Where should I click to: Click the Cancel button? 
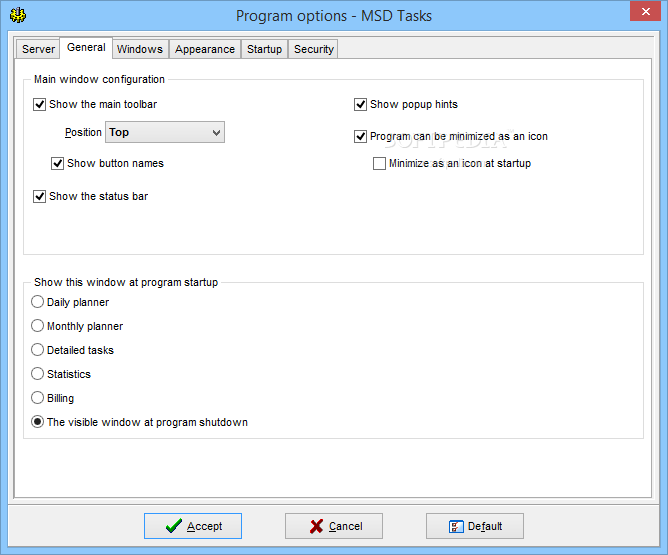334,526
